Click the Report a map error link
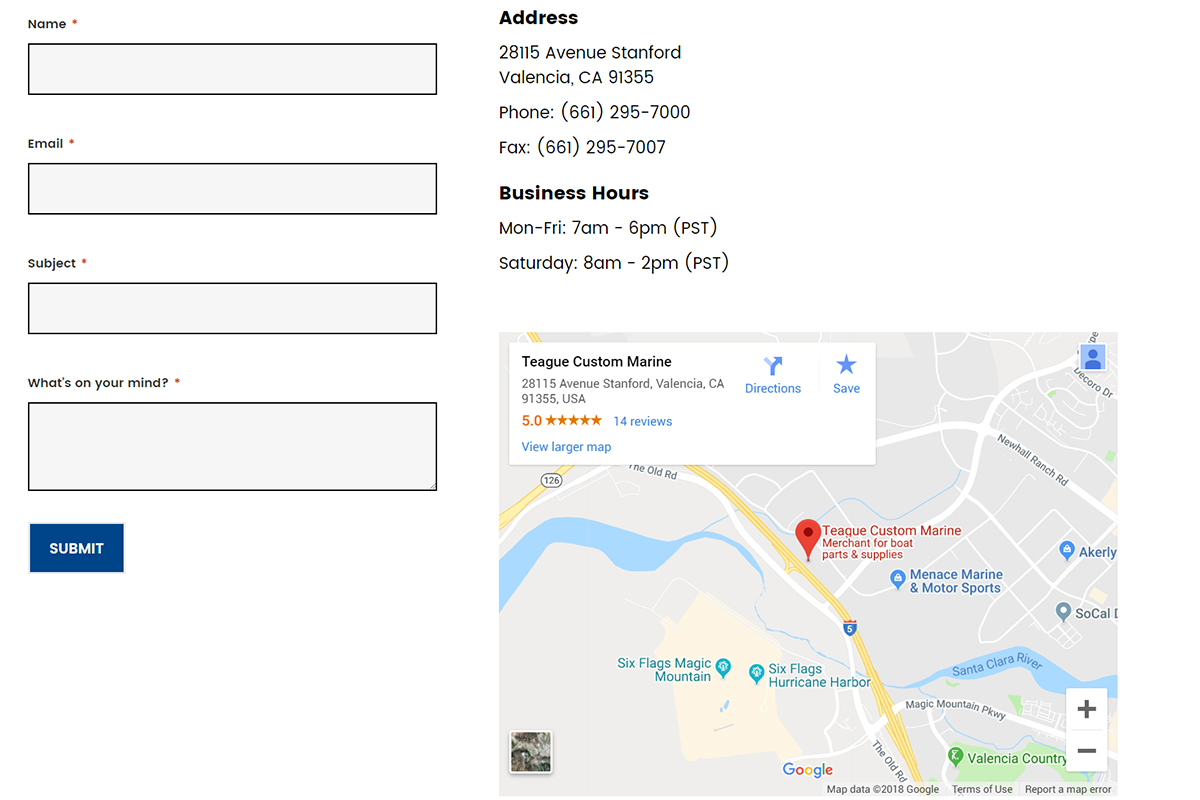The image size is (1200, 800). pos(1068,790)
